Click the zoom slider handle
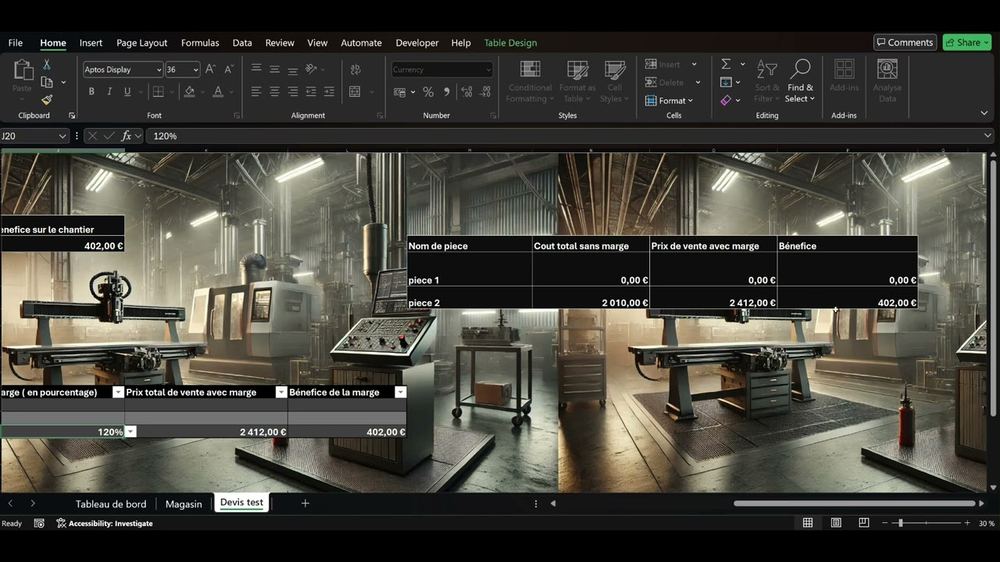 click(x=901, y=523)
